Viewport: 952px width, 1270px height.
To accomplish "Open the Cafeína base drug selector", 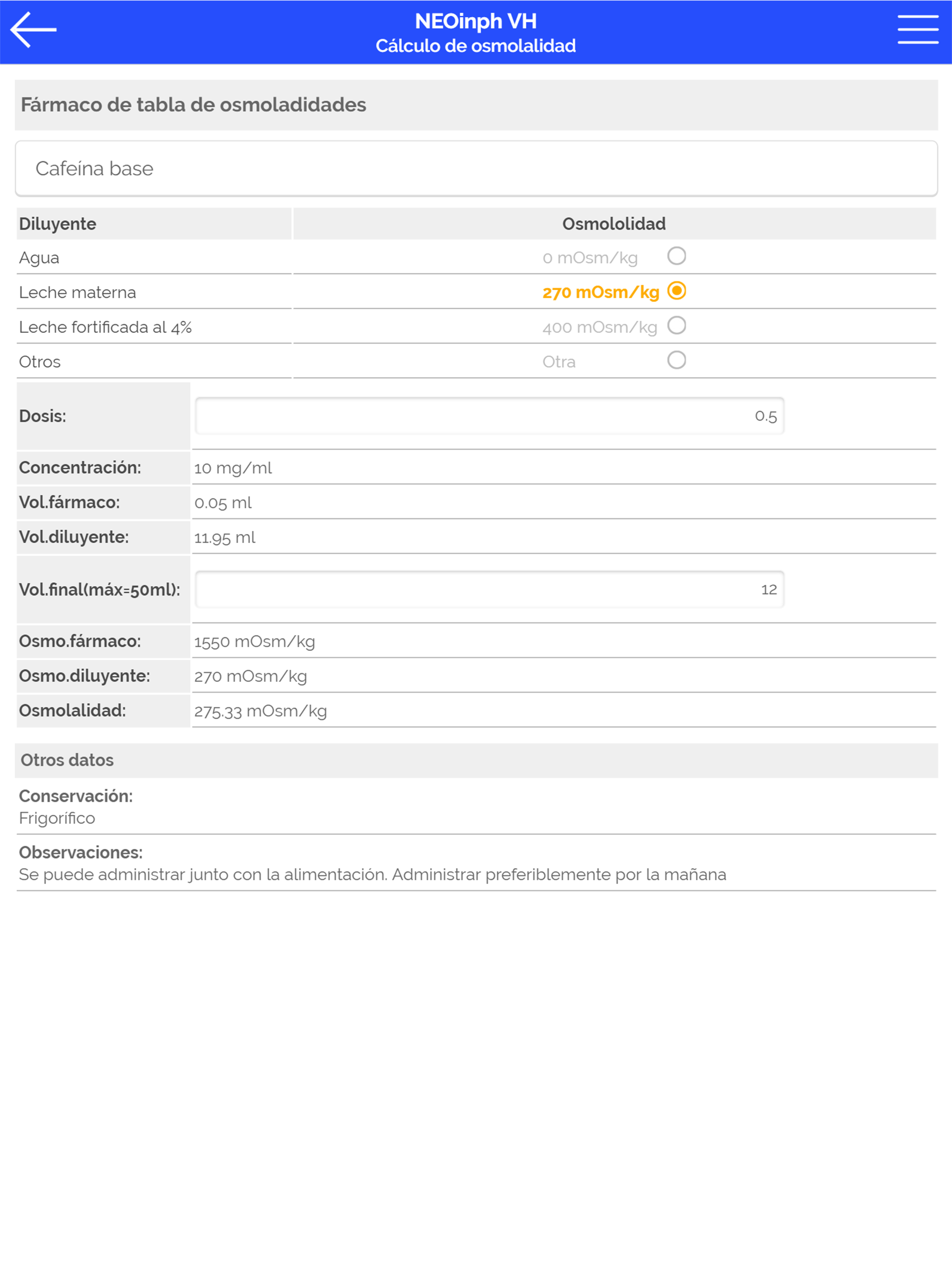I will pos(476,168).
